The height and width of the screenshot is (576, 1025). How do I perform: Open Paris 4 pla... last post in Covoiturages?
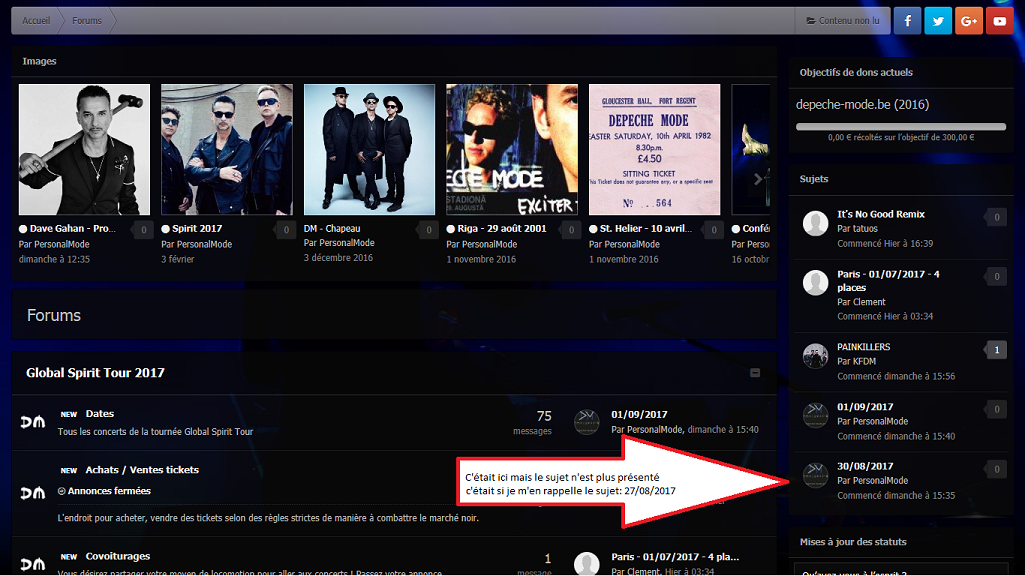[x=675, y=557]
